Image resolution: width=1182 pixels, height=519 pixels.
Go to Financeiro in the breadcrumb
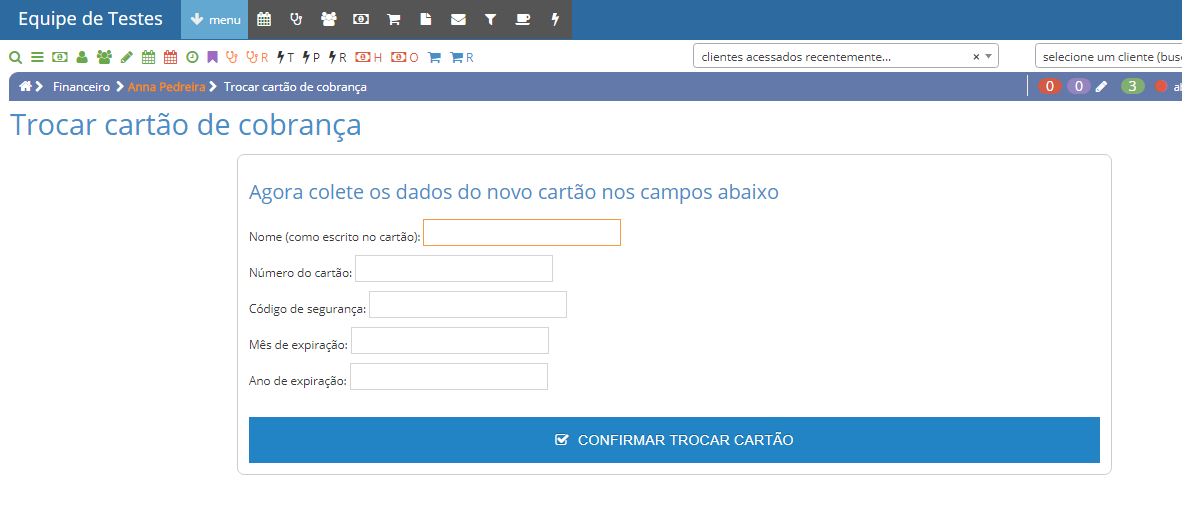(x=81, y=87)
